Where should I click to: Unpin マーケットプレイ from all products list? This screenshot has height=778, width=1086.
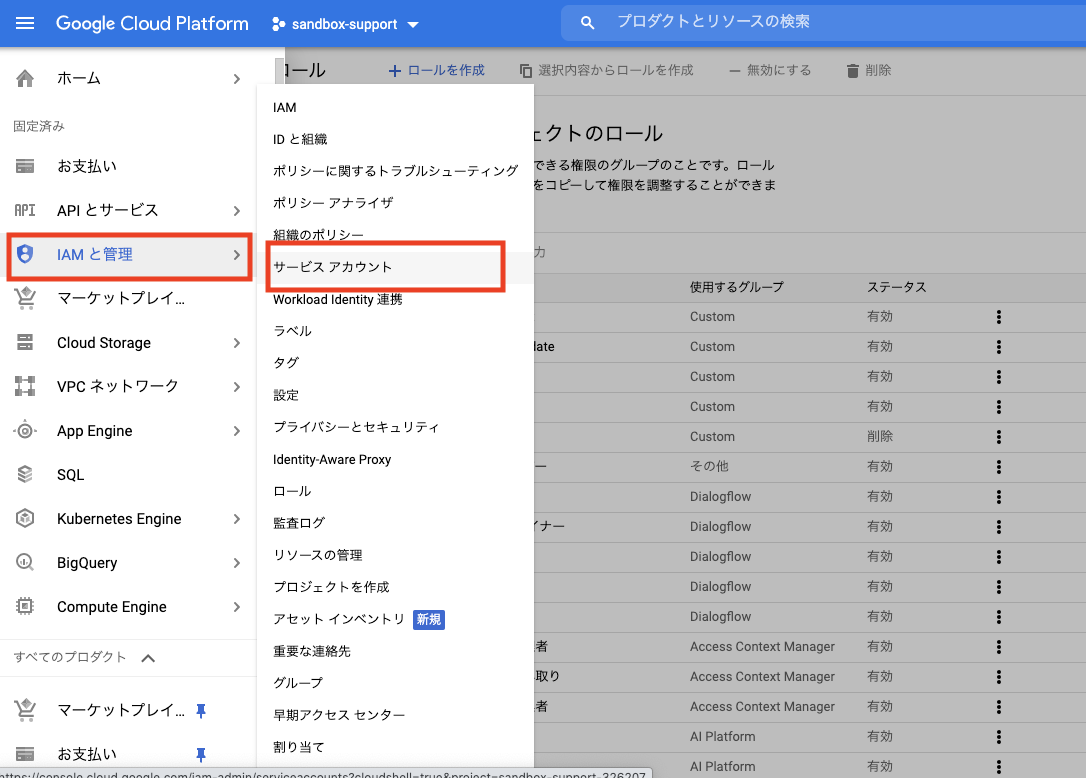pos(201,711)
